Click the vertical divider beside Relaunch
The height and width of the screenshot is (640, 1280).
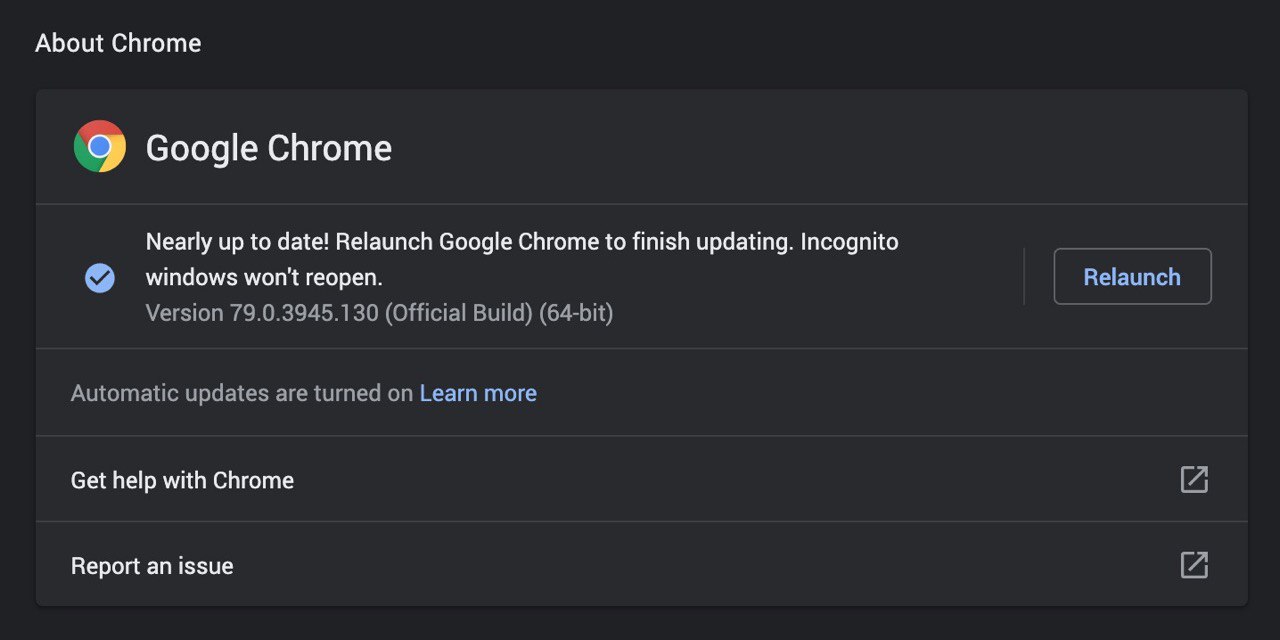1024,276
